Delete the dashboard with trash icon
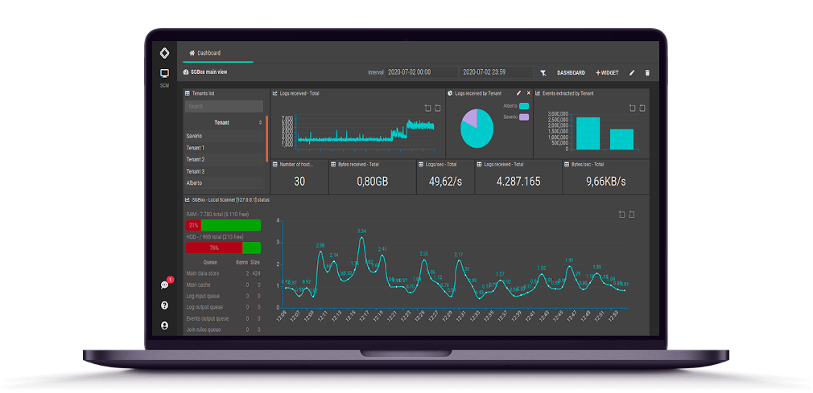 647,73
